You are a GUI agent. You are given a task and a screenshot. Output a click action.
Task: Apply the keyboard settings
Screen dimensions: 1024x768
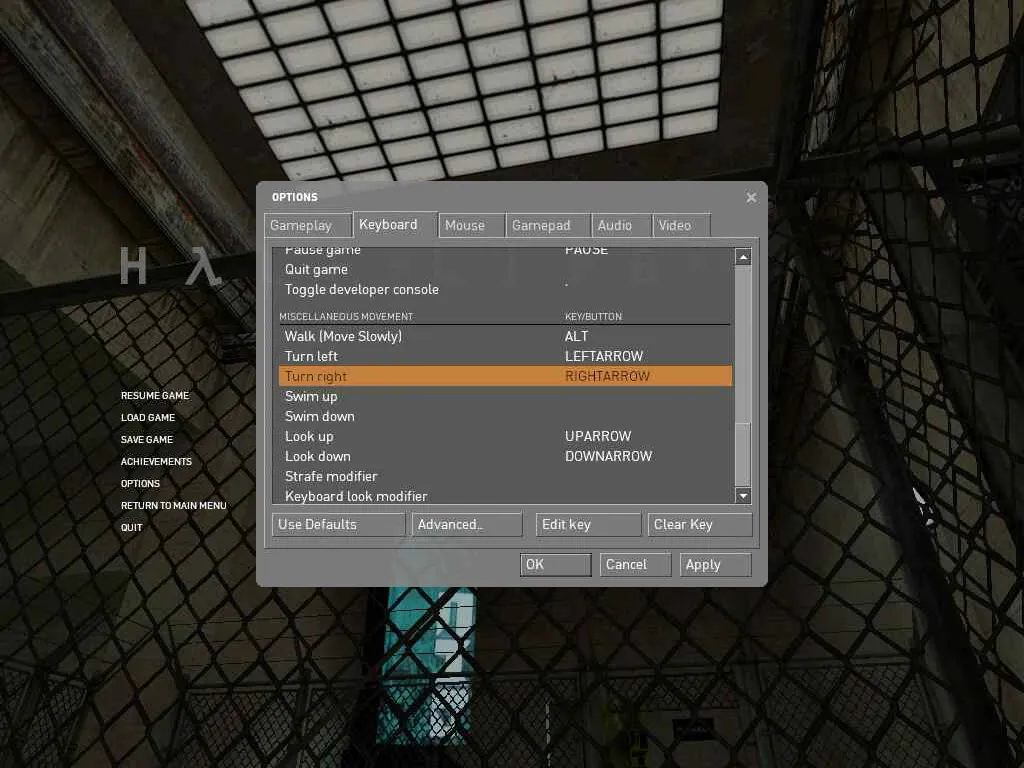pyautogui.click(x=716, y=565)
